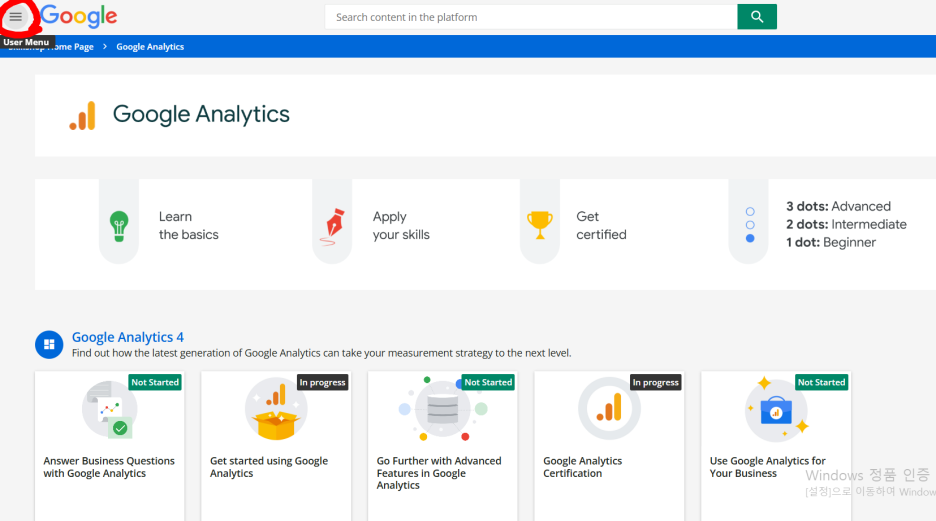Click Not Started badge on Go Further card
The width and height of the screenshot is (936, 521).
(488, 382)
